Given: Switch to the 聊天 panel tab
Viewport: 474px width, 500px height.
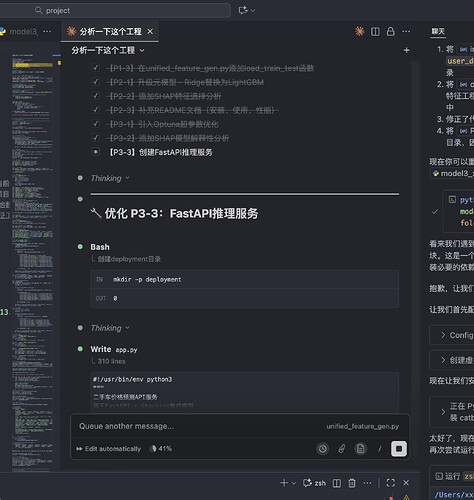Looking at the screenshot, I should coord(438,31).
